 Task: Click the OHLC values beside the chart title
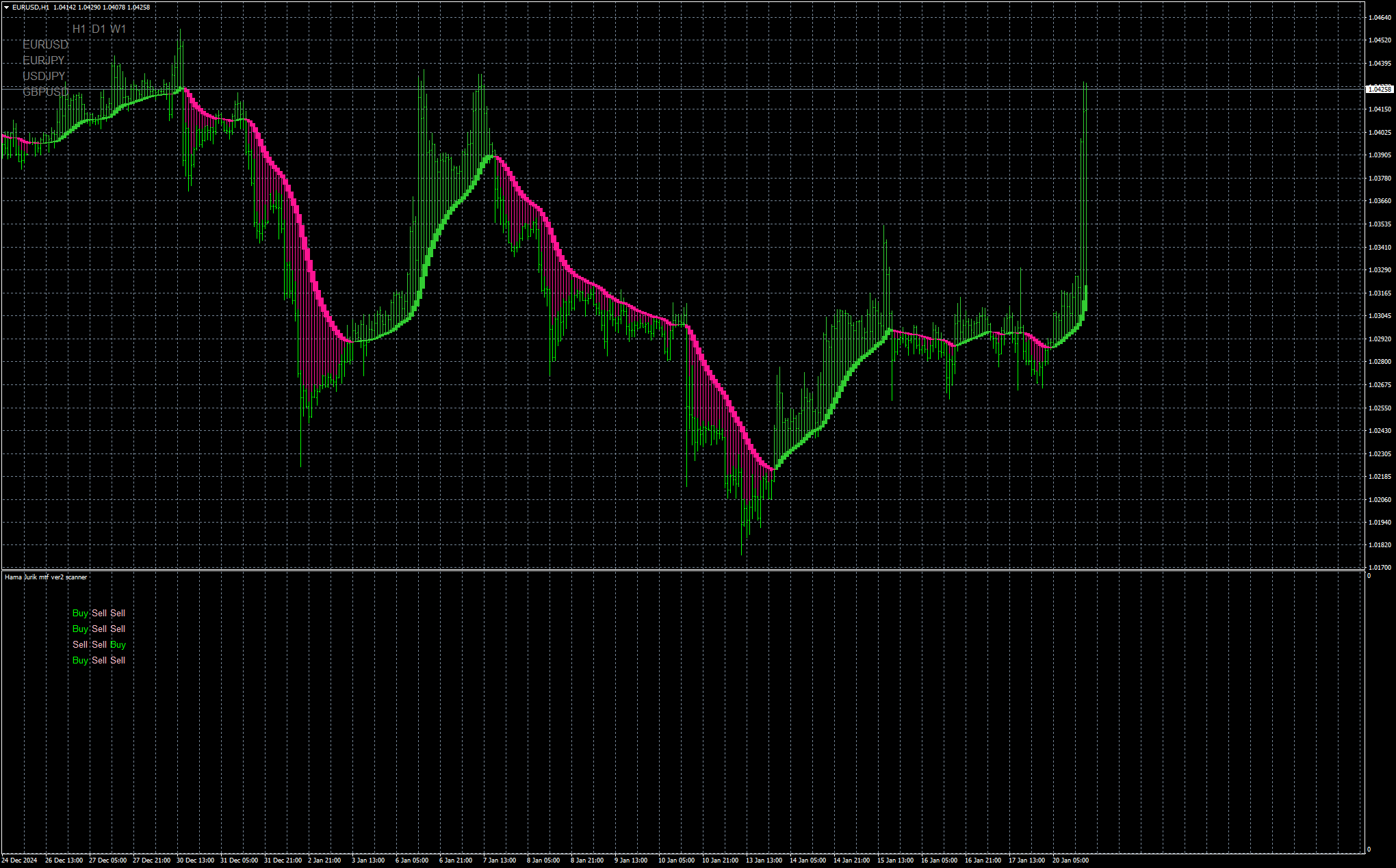(102, 8)
